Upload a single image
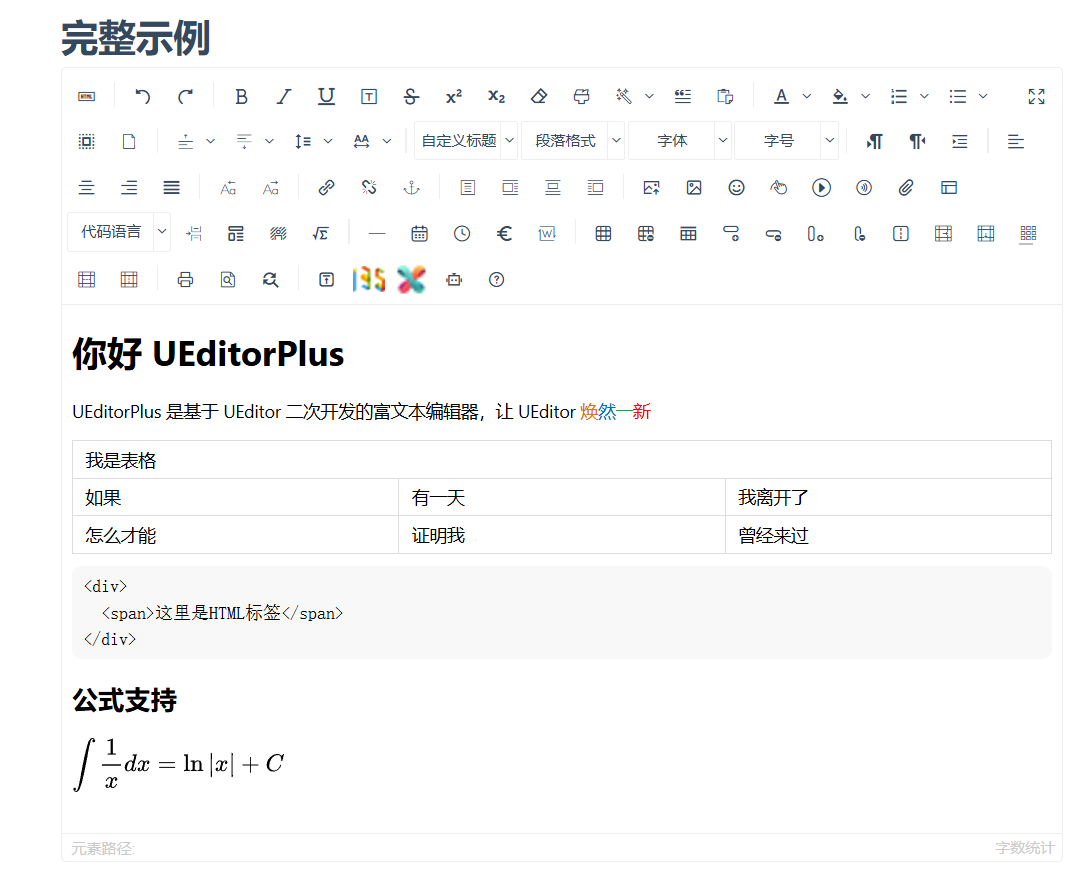1080x878 pixels. click(x=651, y=187)
